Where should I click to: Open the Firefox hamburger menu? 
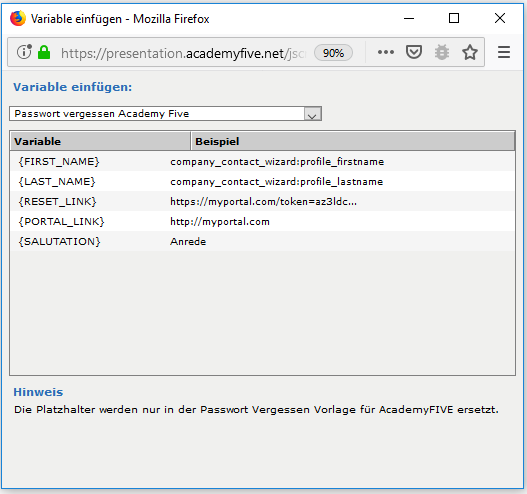503,52
